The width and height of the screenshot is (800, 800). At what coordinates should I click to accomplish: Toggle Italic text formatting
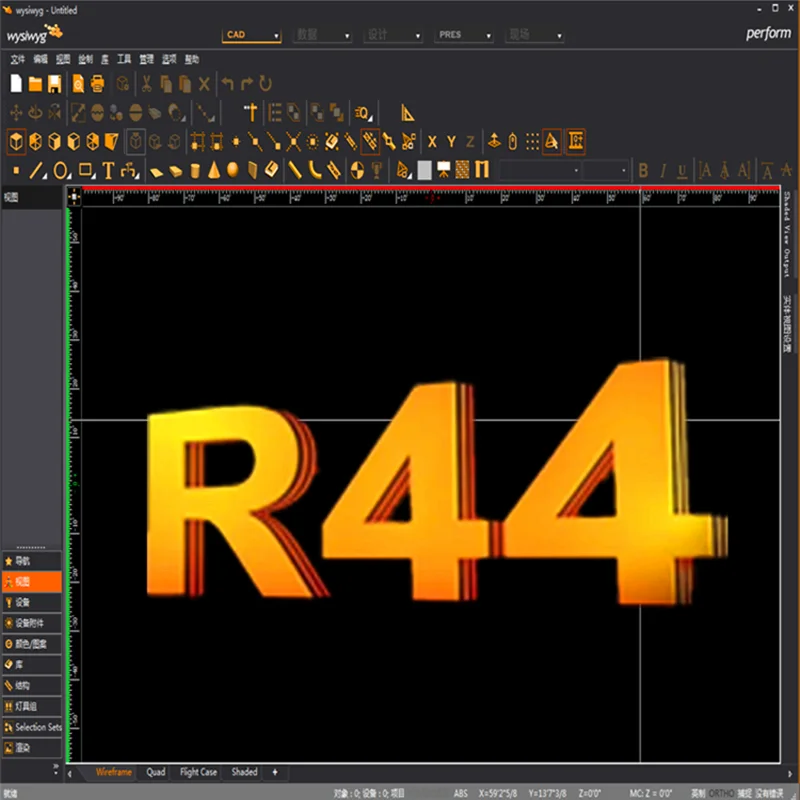(663, 170)
